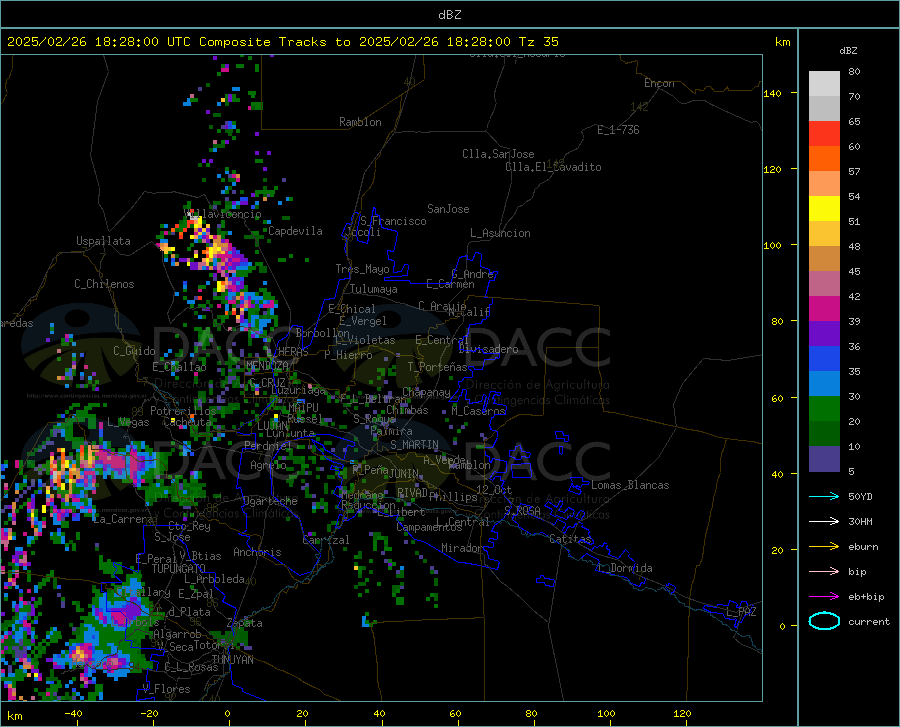Image resolution: width=900 pixels, height=727 pixels.
Task: Click the yellow-pink storm cell west of L_Vegas
Action: pos(72,468)
